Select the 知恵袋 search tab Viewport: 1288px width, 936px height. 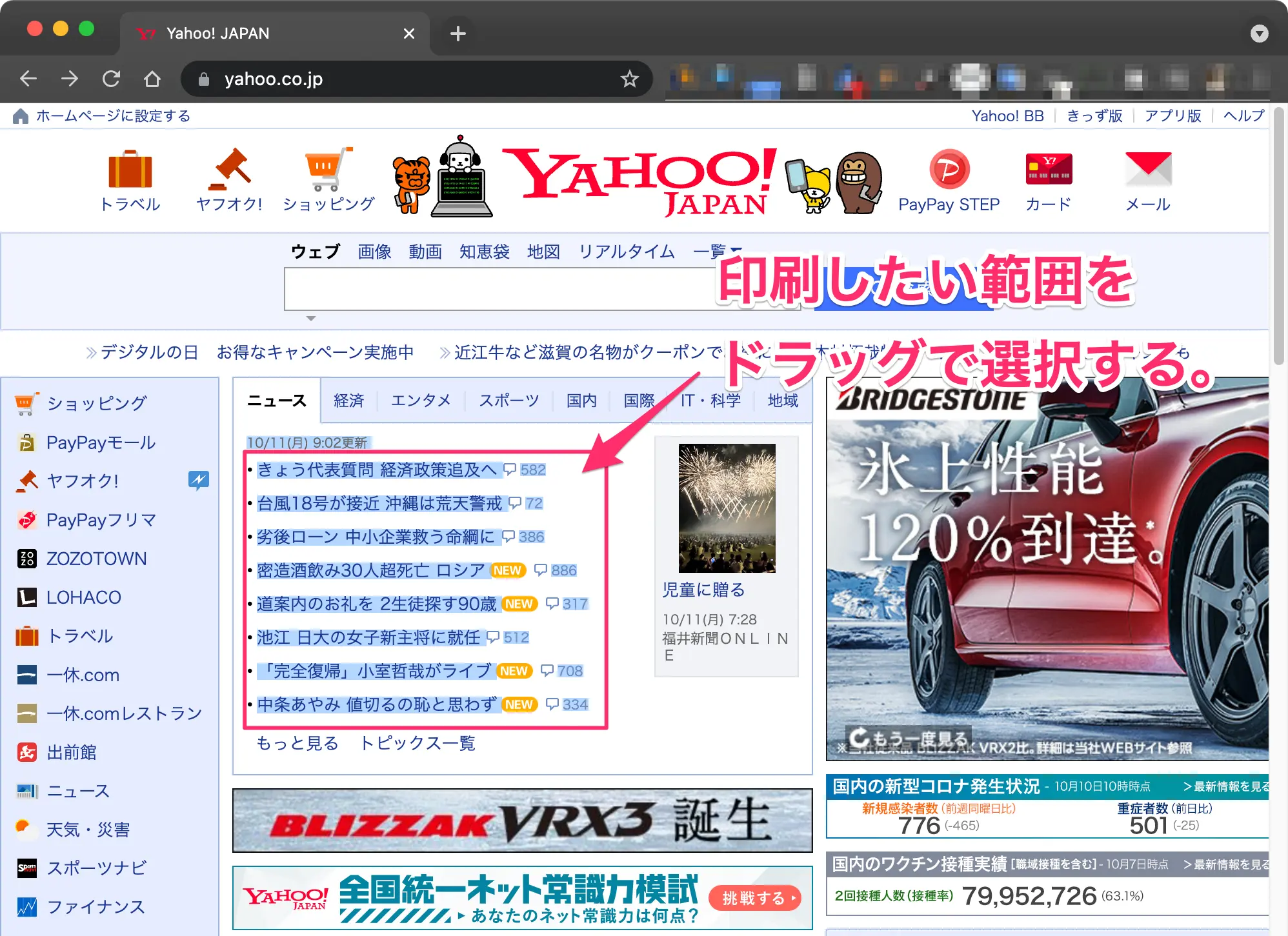point(485,252)
